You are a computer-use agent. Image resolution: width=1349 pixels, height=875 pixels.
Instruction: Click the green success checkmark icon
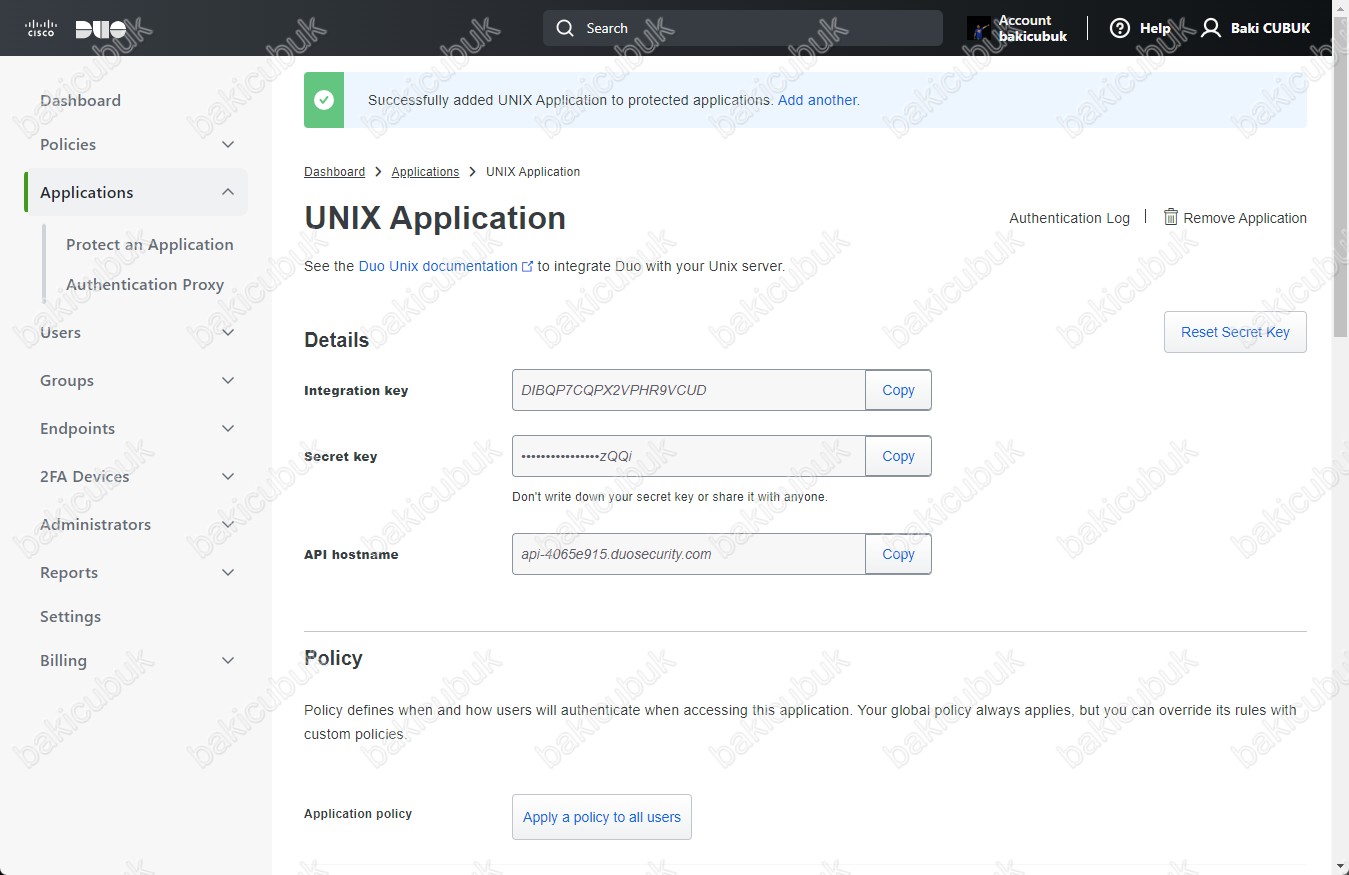click(x=324, y=100)
